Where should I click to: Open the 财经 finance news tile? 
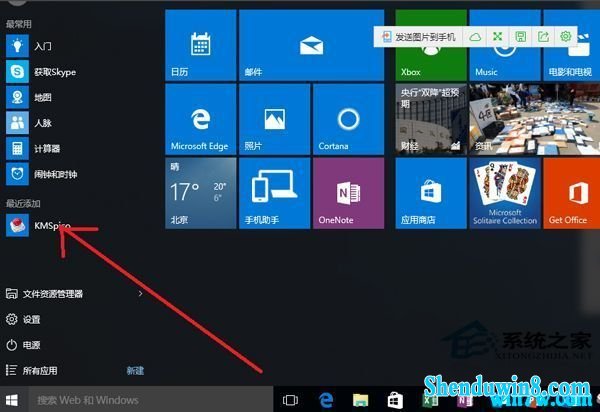(431, 119)
